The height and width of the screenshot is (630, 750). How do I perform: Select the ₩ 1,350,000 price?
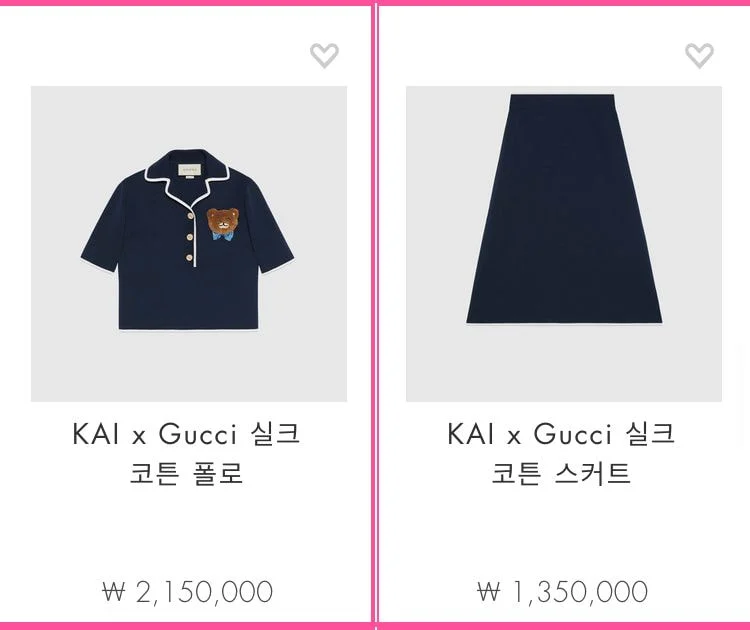click(562, 592)
